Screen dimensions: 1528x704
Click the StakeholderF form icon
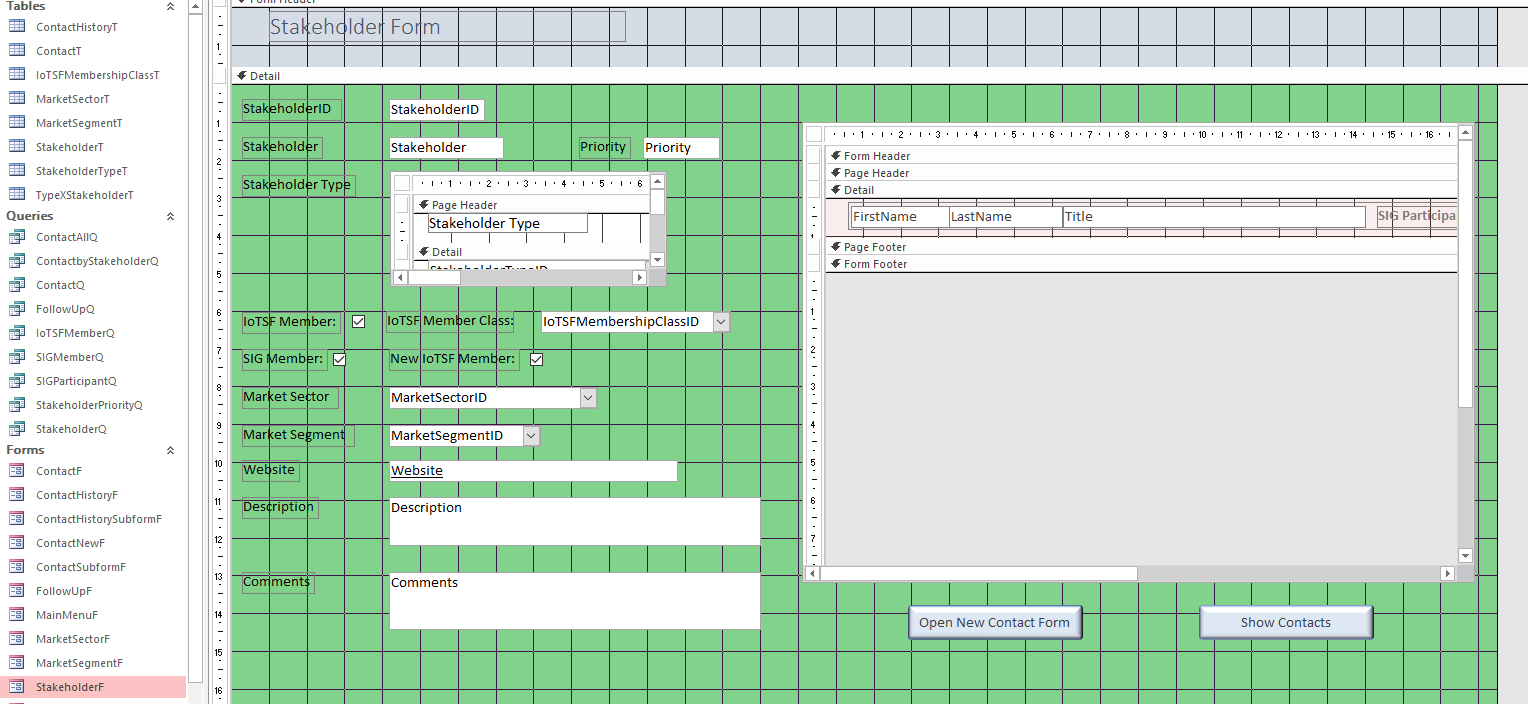pyautogui.click(x=17, y=686)
